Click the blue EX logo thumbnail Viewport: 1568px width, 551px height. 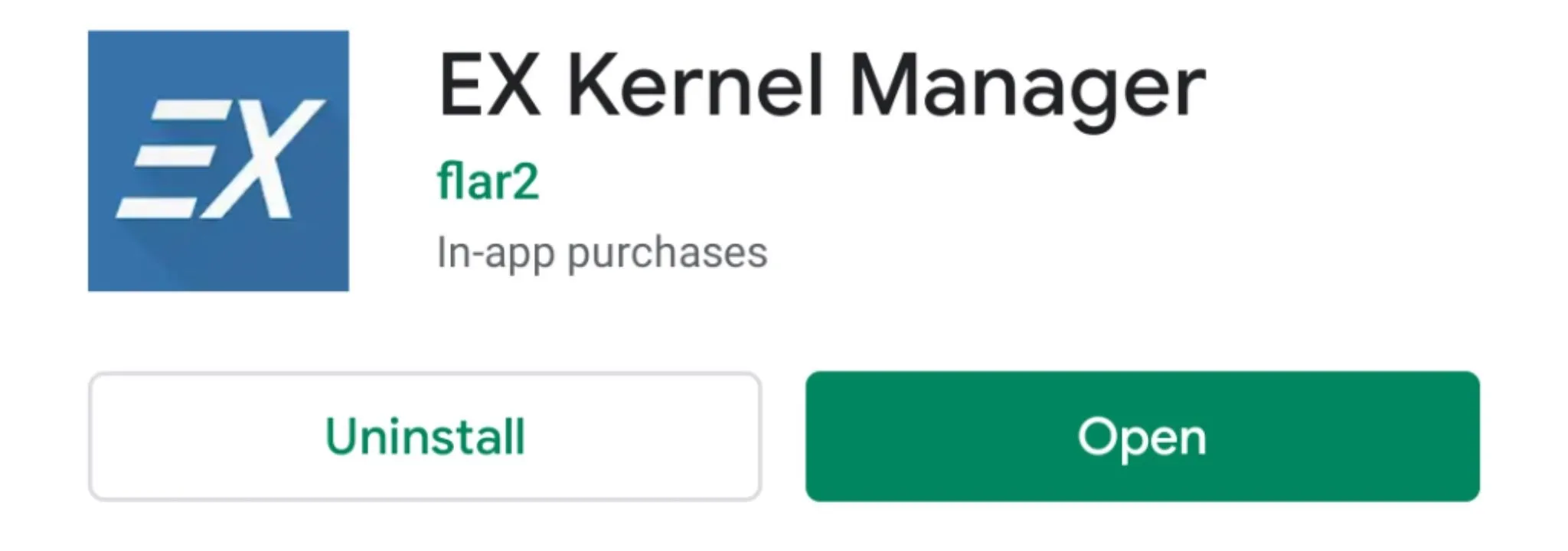[x=218, y=161]
